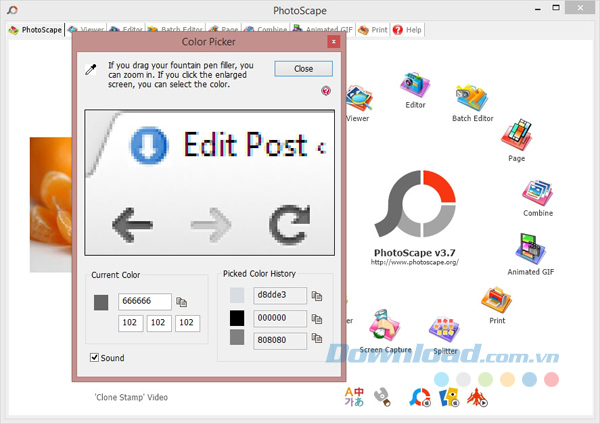Click the red figure icon at bottom

(477, 397)
